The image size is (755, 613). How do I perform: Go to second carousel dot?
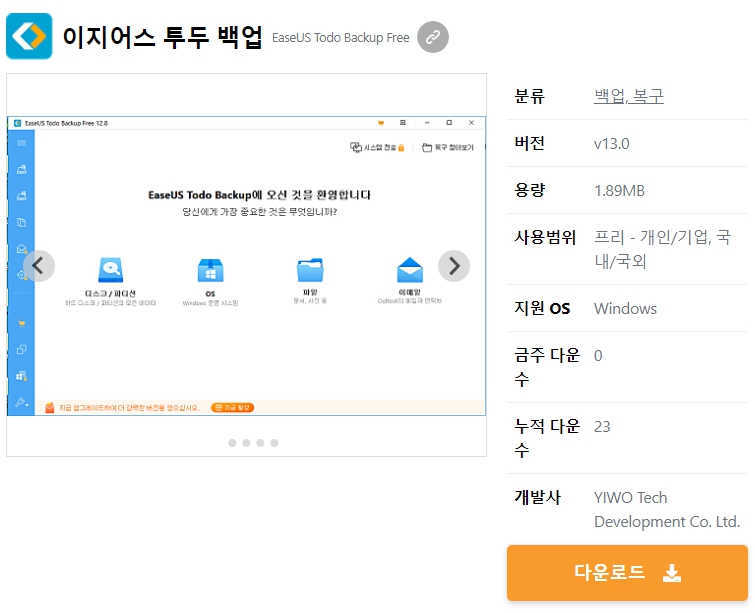tap(246, 443)
